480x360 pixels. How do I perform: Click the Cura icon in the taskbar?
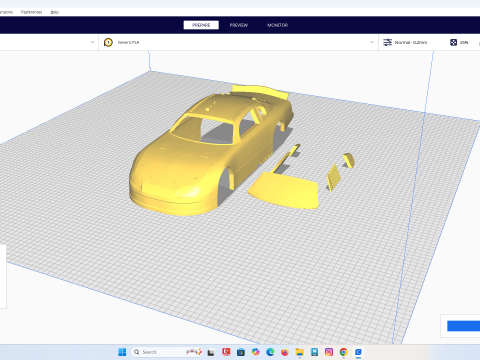pos(358,352)
